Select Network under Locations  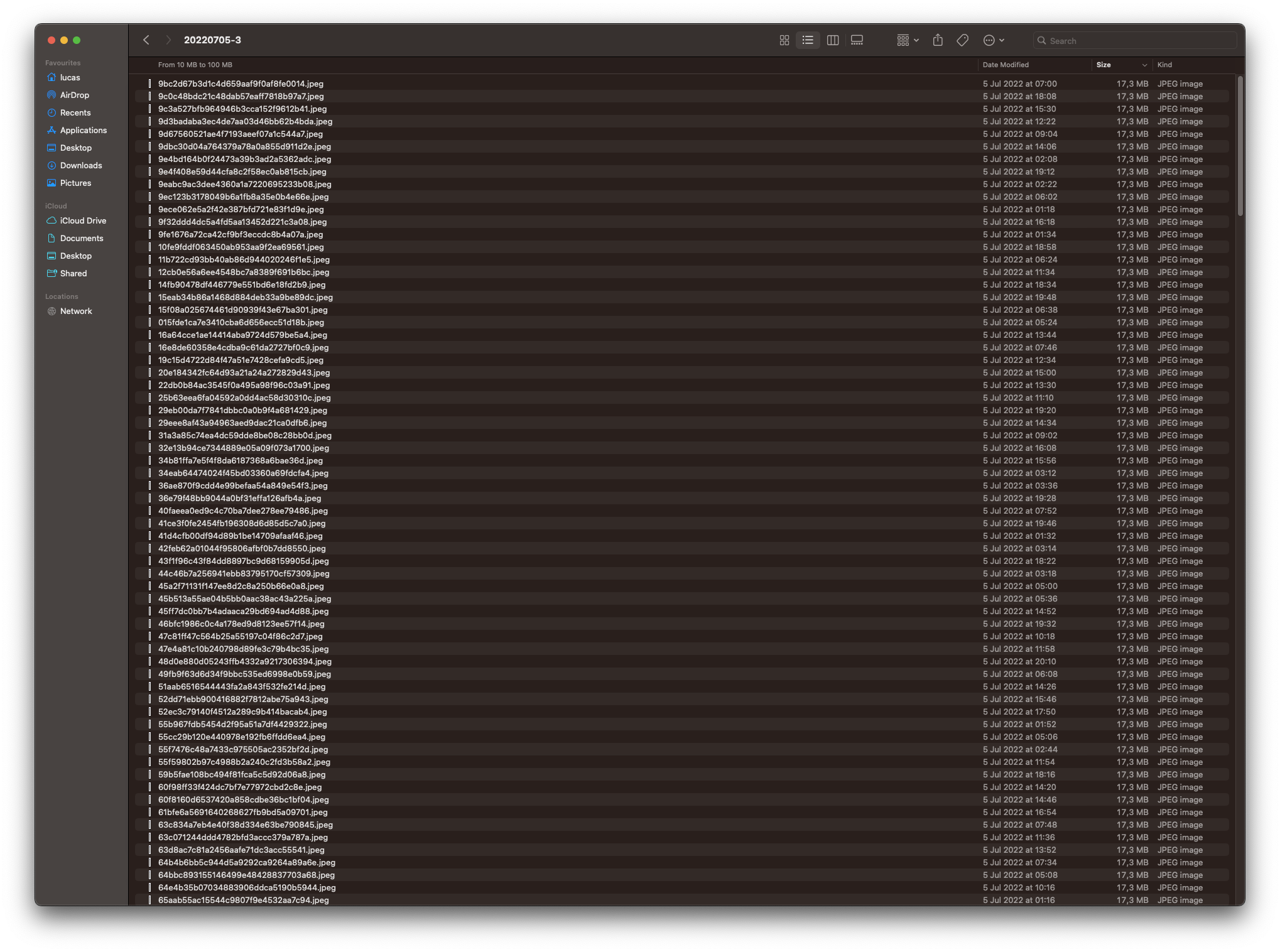click(77, 311)
